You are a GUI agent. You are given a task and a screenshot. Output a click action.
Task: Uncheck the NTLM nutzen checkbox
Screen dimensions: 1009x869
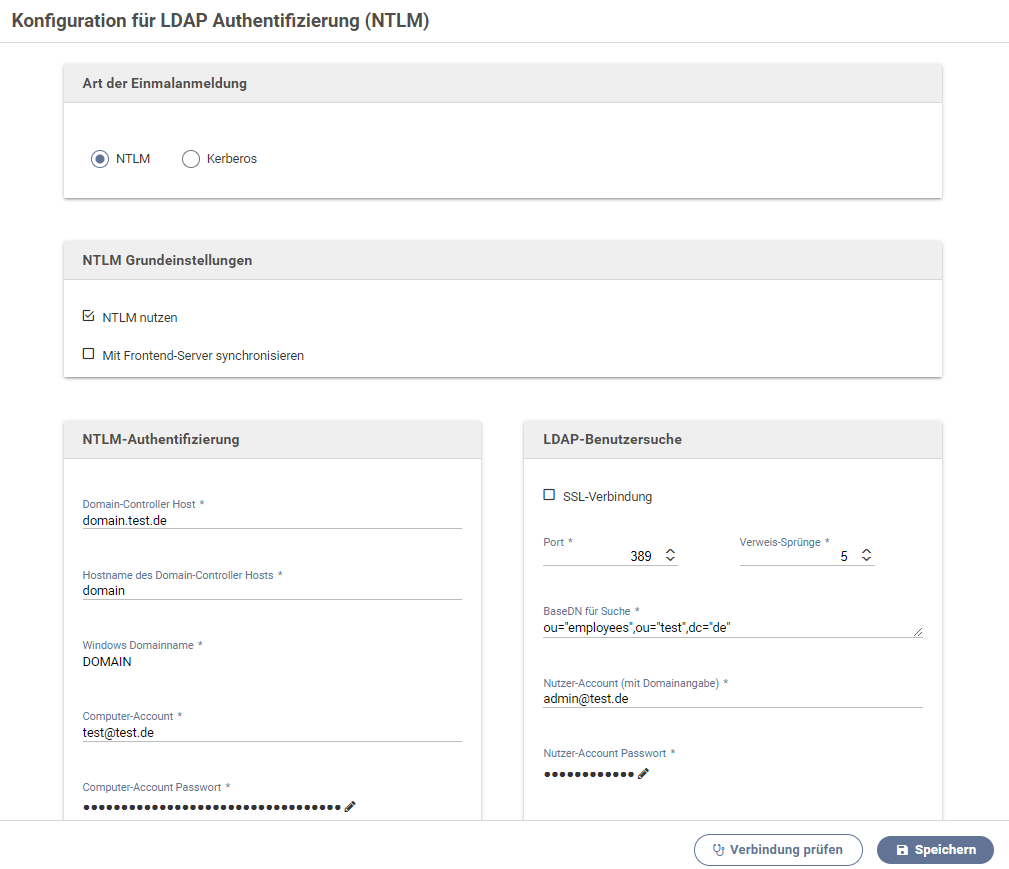point(88,316)
